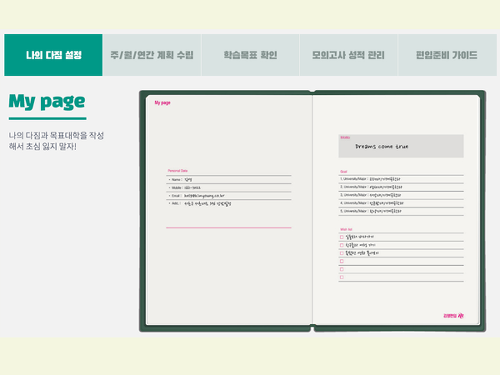Check the first Wish list checkbox
Viewport: 500px width, 375px height.
[342, 237]
